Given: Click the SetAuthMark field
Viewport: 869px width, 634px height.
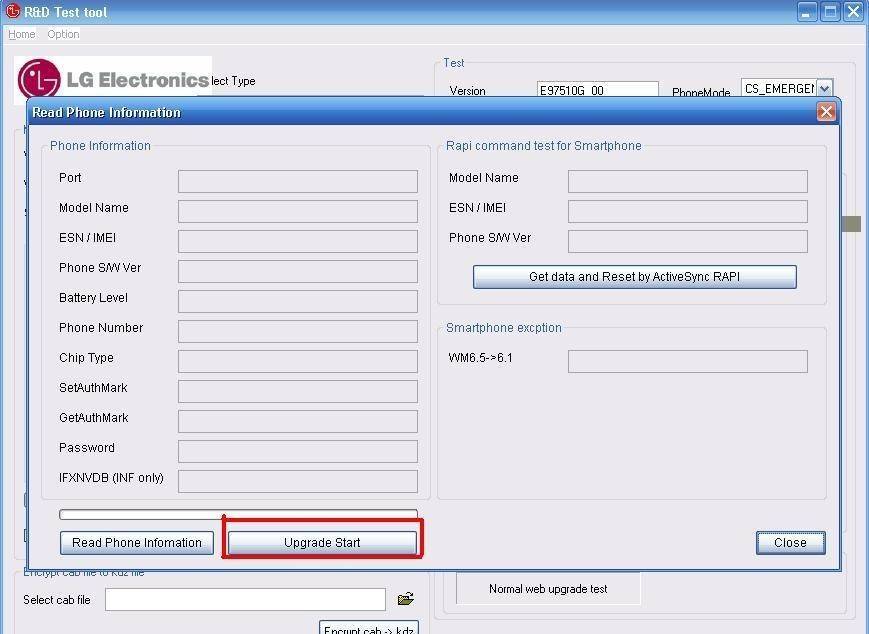Looking at the screenshot, I should [x=298, y=391].
